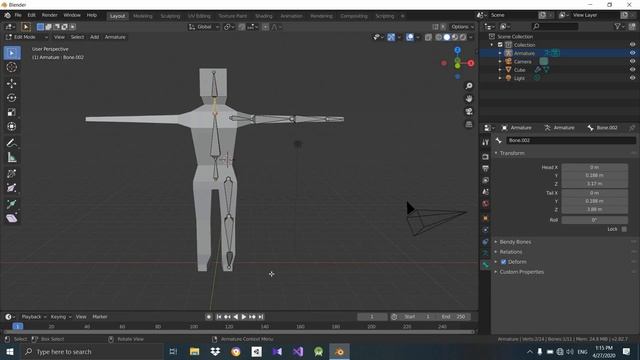Select the Extrude bone tool
This screenshot has height=360, width=640.
[11, 204]
